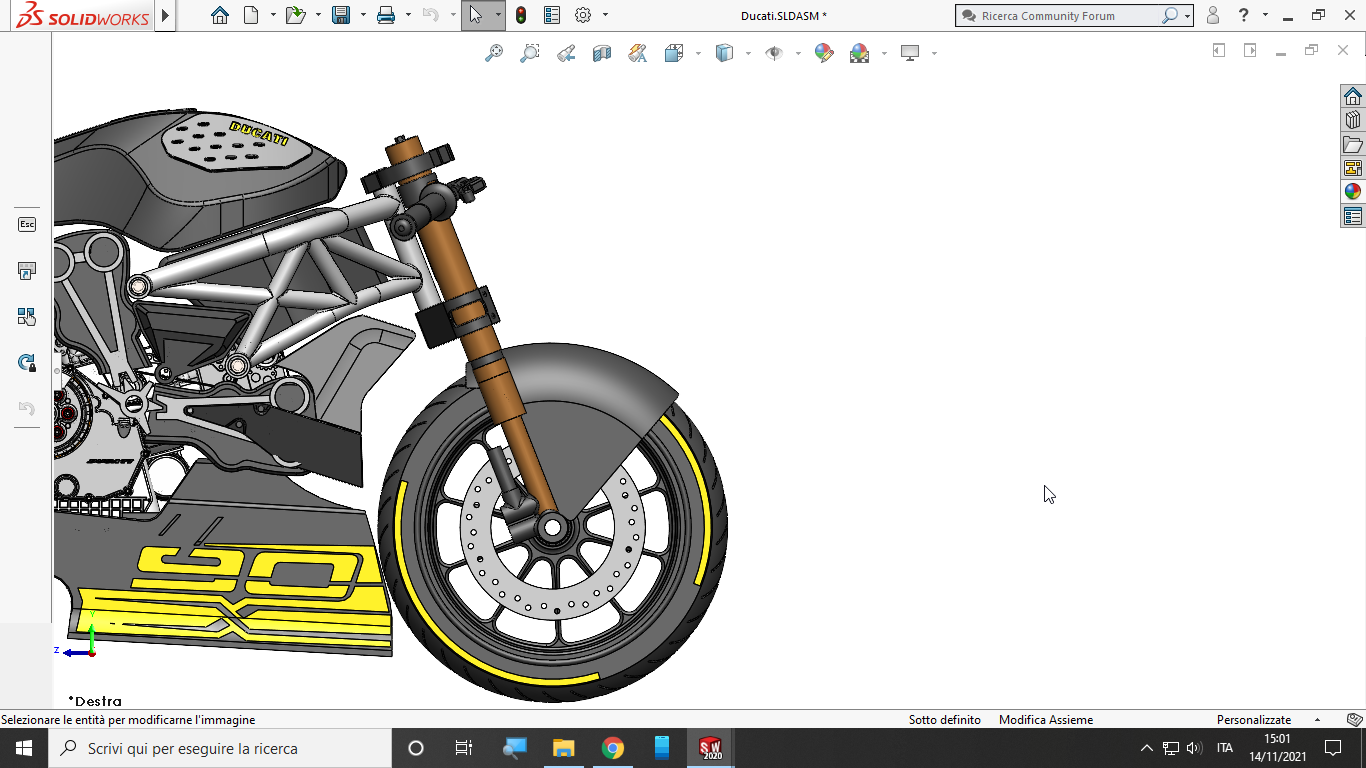This screenshot has height=768, width=1366.
Task: Open the Help question mark
Action: tap(1243, 15)
